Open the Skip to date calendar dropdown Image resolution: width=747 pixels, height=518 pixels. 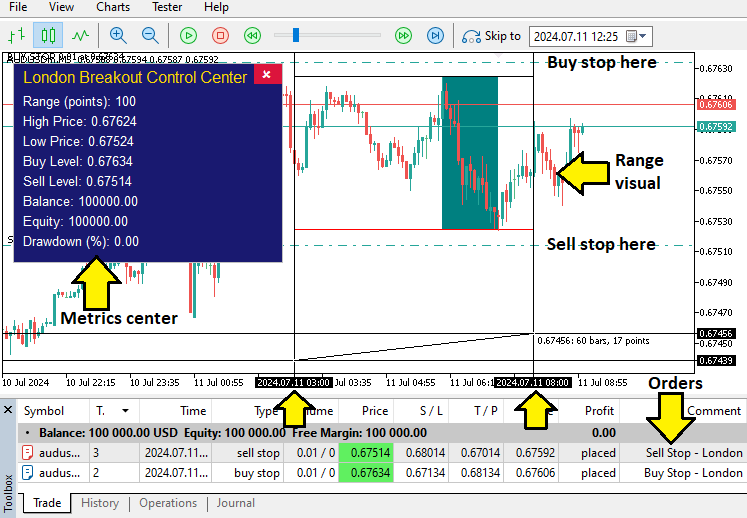[636, 36]
